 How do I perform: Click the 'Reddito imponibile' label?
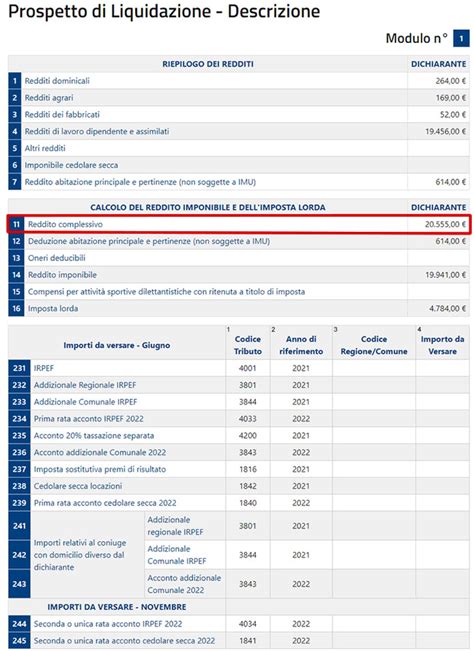tap(62, 275)
